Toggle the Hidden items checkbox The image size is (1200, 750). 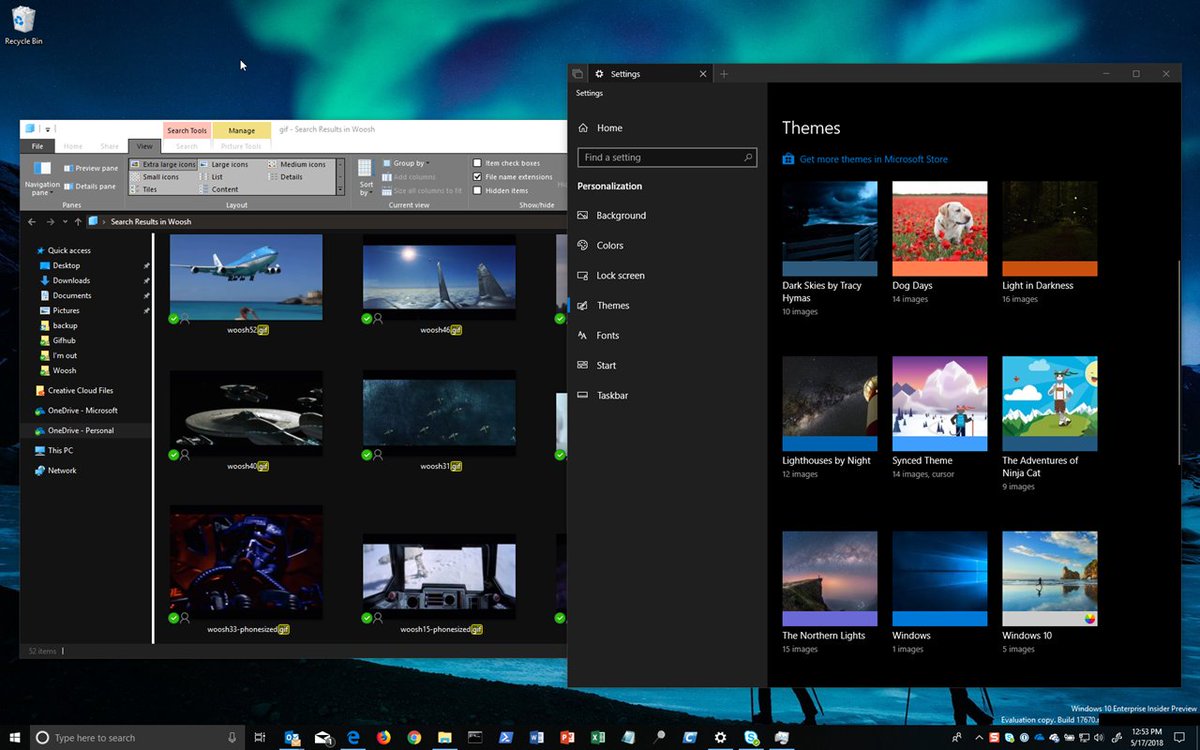point(478,190)
